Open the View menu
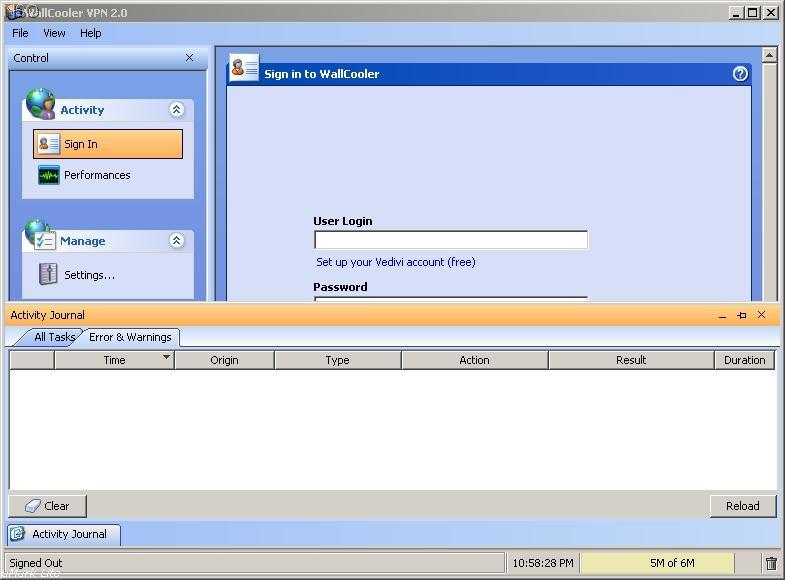Image resolution: width=785 pixels, height=580 pixels. 54,33
